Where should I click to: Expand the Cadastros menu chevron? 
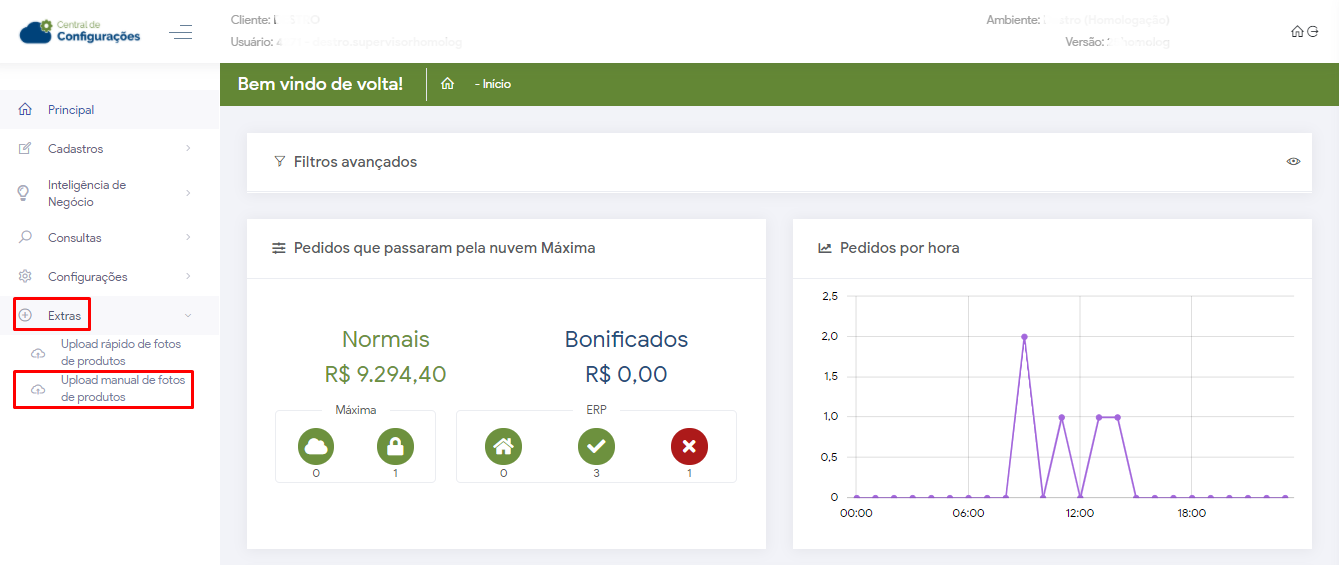tap(188, 149)
